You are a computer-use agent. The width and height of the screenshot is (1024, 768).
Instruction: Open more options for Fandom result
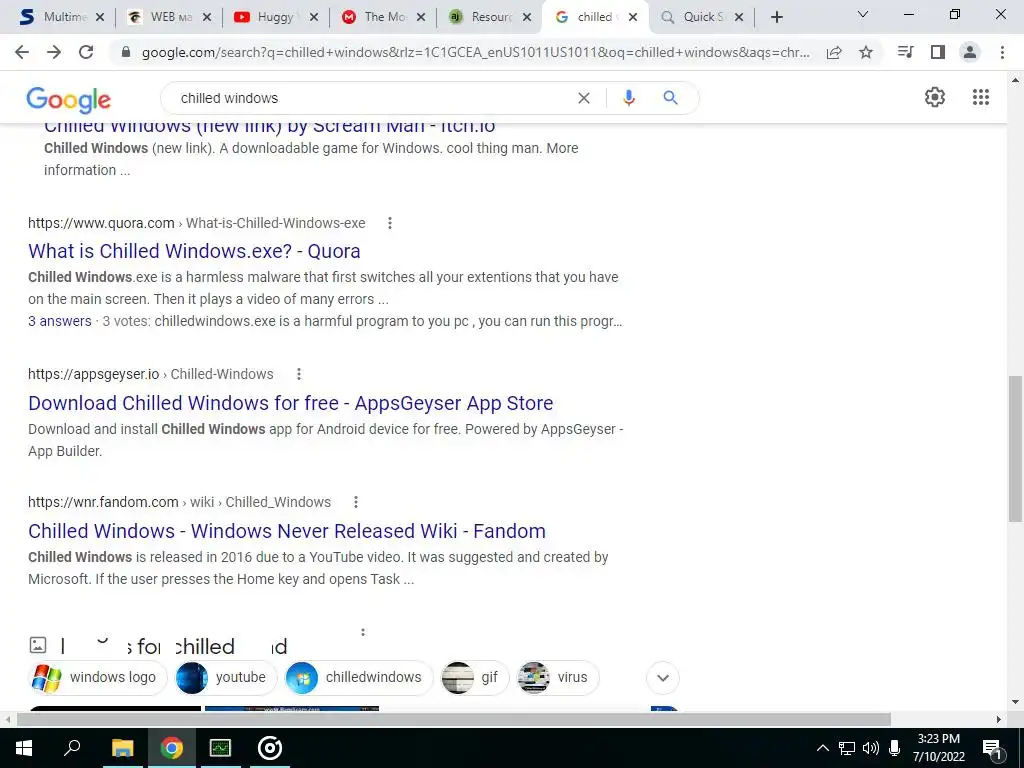[356, 502]
